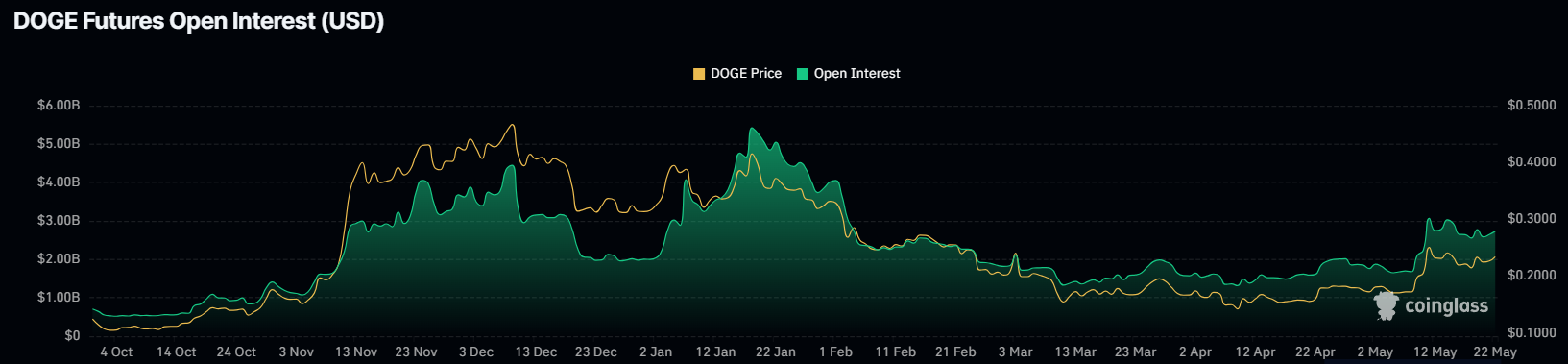The width and height of the screenshot is (1568, 364).
Task: Click the open interest peak near 22 Jan
Action: pos(752,129)
